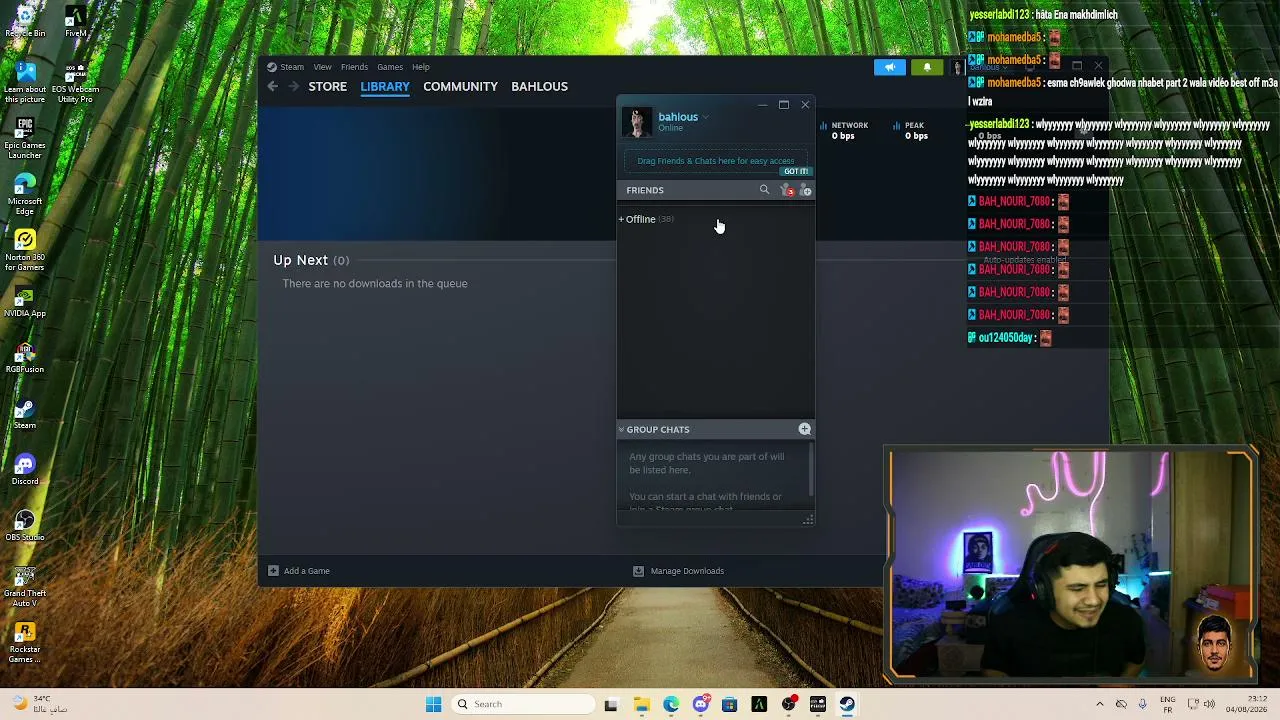Select the Norton 360 for Gamers icon

click(x=25, y=251)
